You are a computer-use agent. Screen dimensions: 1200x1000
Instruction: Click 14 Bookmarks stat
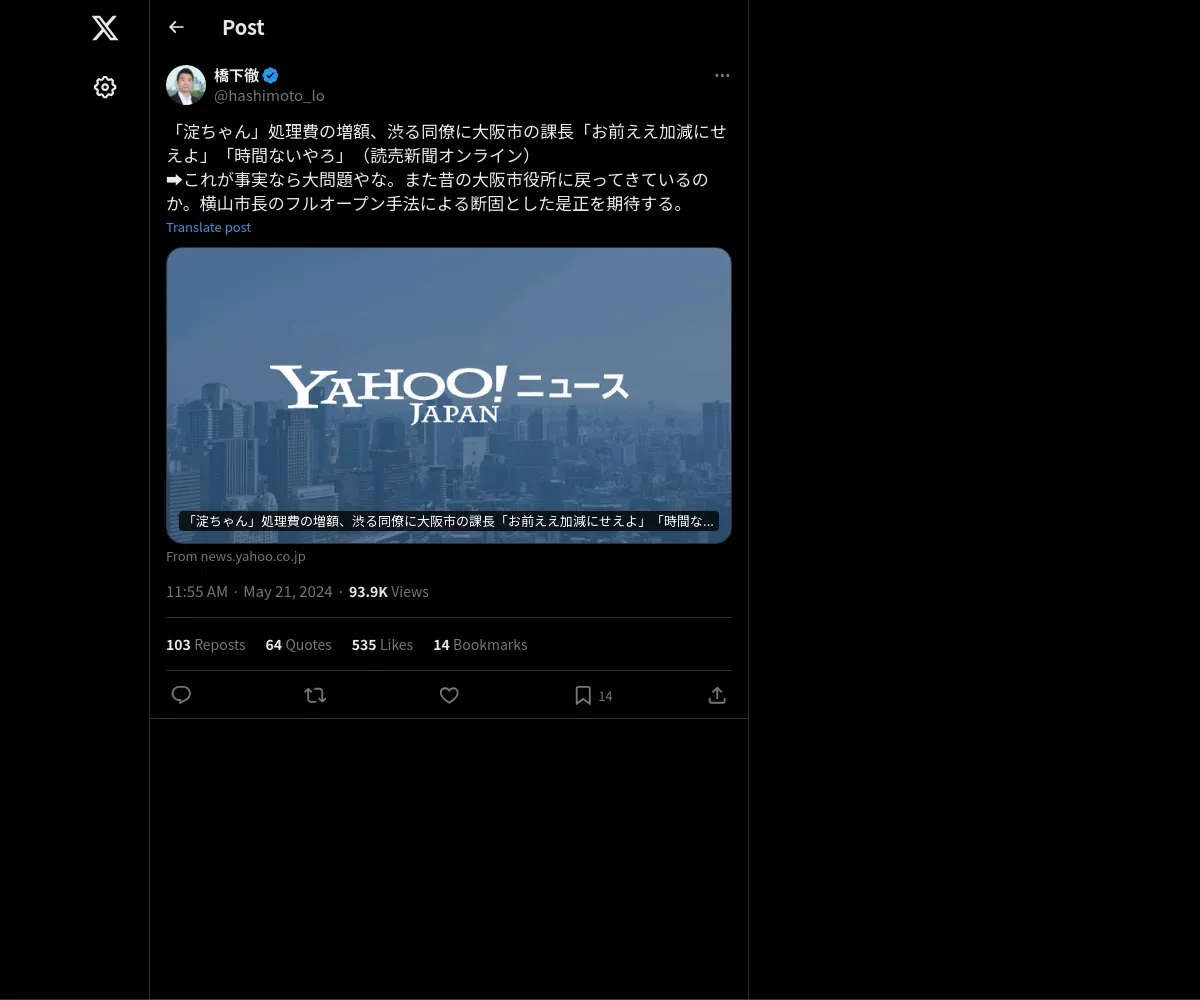[480, 644]
